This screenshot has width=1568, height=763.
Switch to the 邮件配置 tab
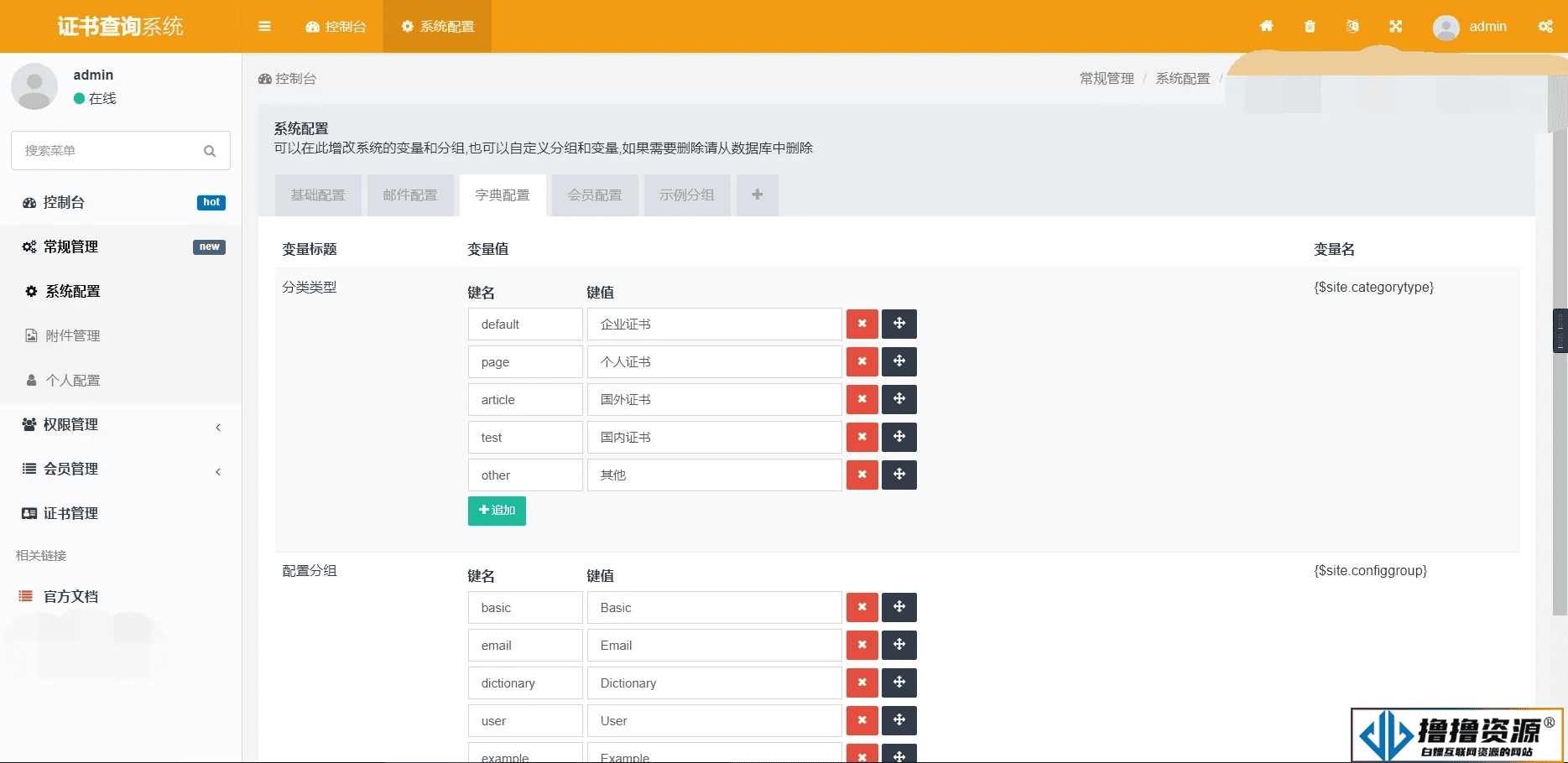pos(410,195)
